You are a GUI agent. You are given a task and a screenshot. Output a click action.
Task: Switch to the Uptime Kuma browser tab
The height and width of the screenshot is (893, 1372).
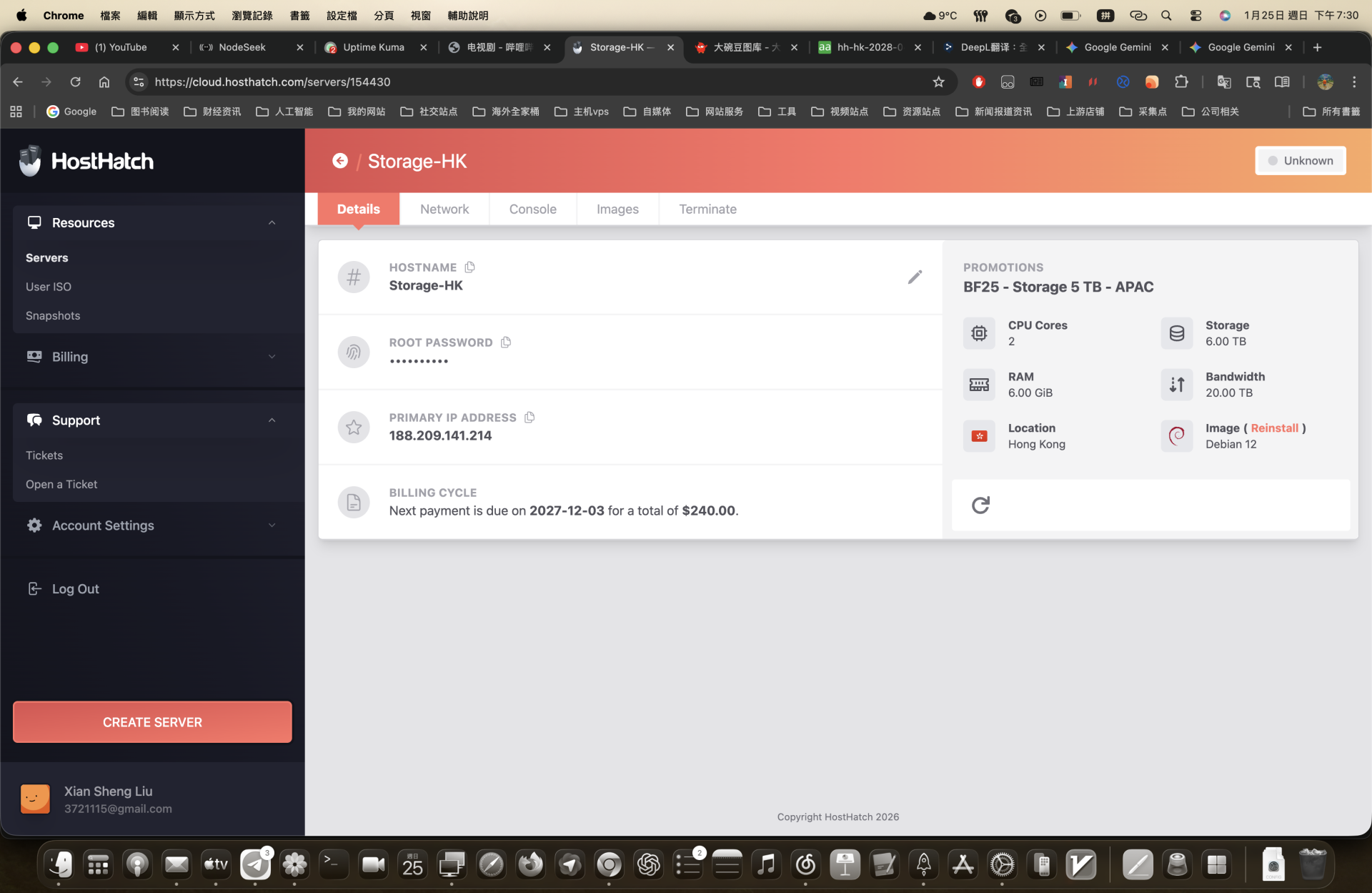coord(374,47)
